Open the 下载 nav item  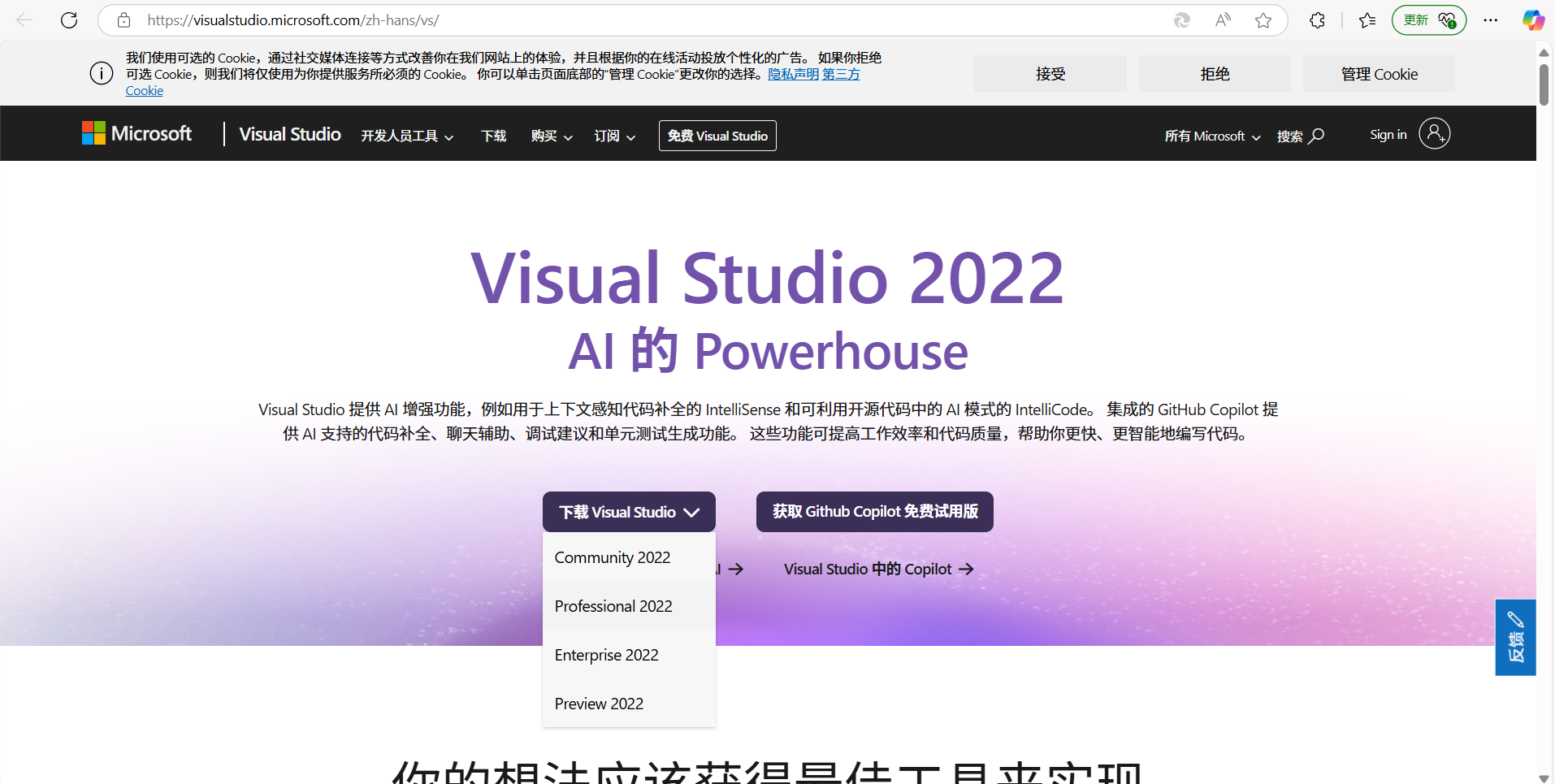pyautogui.click(x=493, y=136)
